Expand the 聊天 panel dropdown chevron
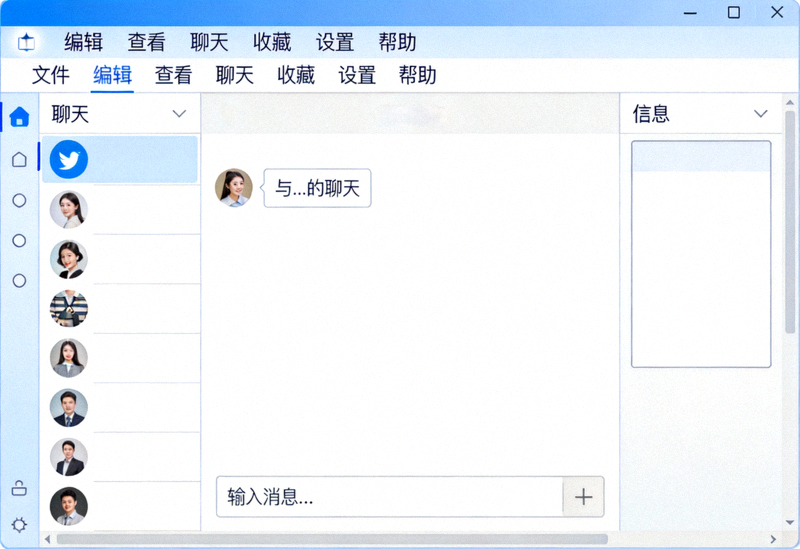 point(179,113)
